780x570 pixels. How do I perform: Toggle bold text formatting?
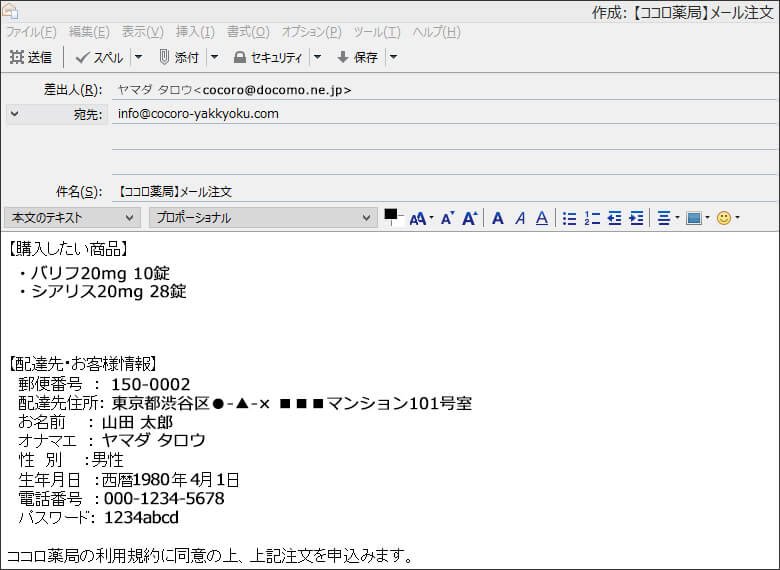pos(498,218)
